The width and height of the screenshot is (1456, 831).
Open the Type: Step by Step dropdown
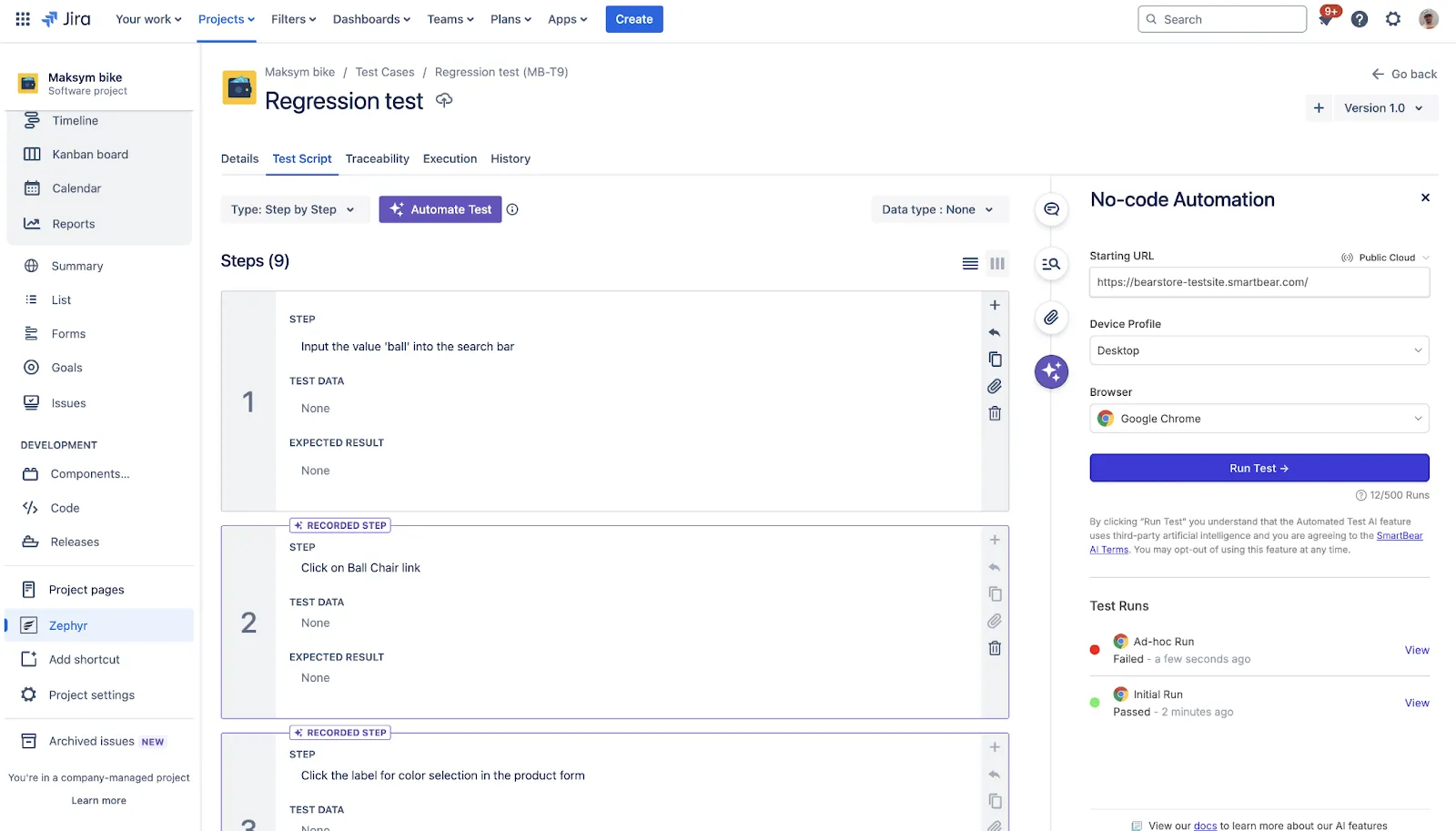(x=294, y=209)
